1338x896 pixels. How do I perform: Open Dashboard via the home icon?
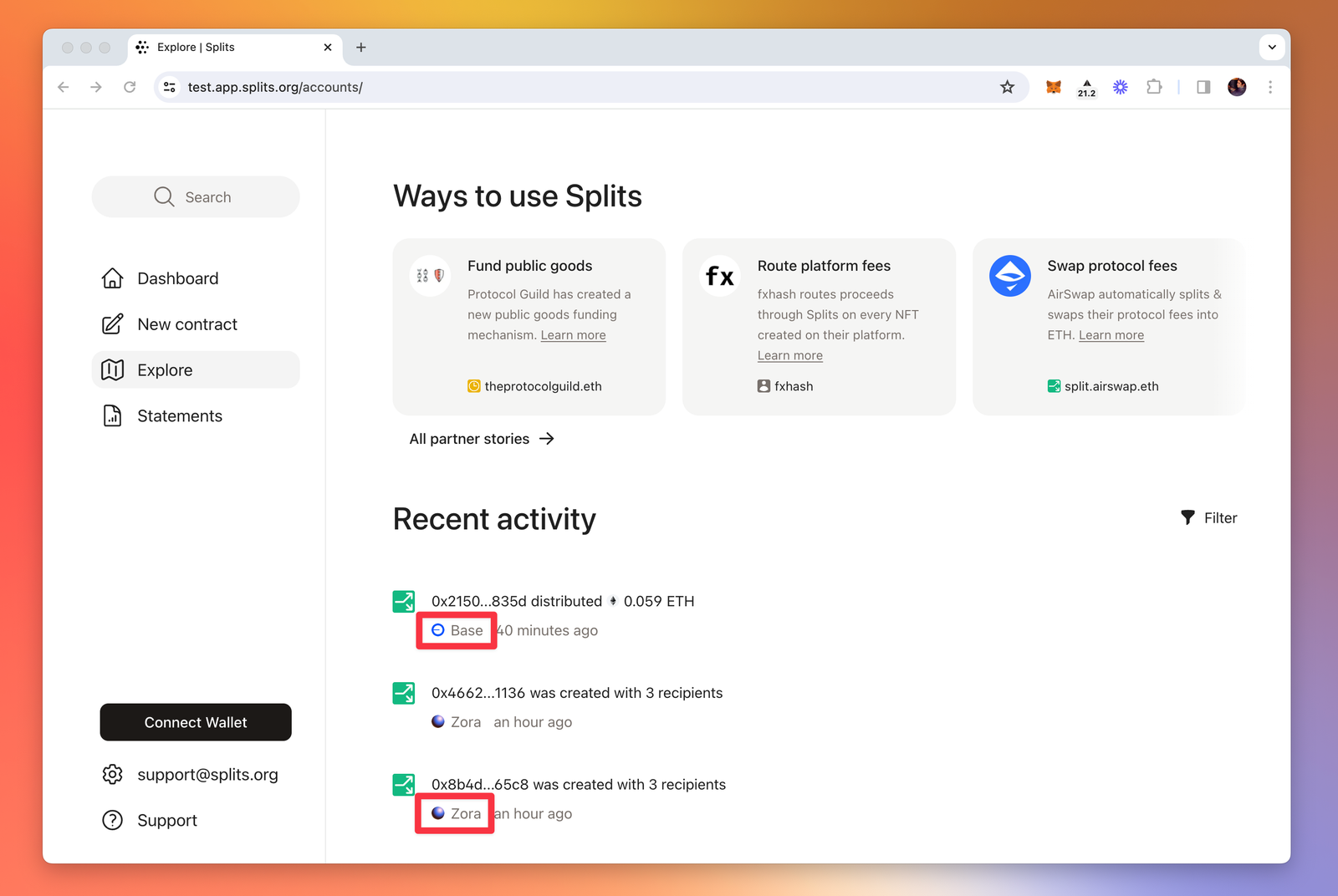[113, 277]
